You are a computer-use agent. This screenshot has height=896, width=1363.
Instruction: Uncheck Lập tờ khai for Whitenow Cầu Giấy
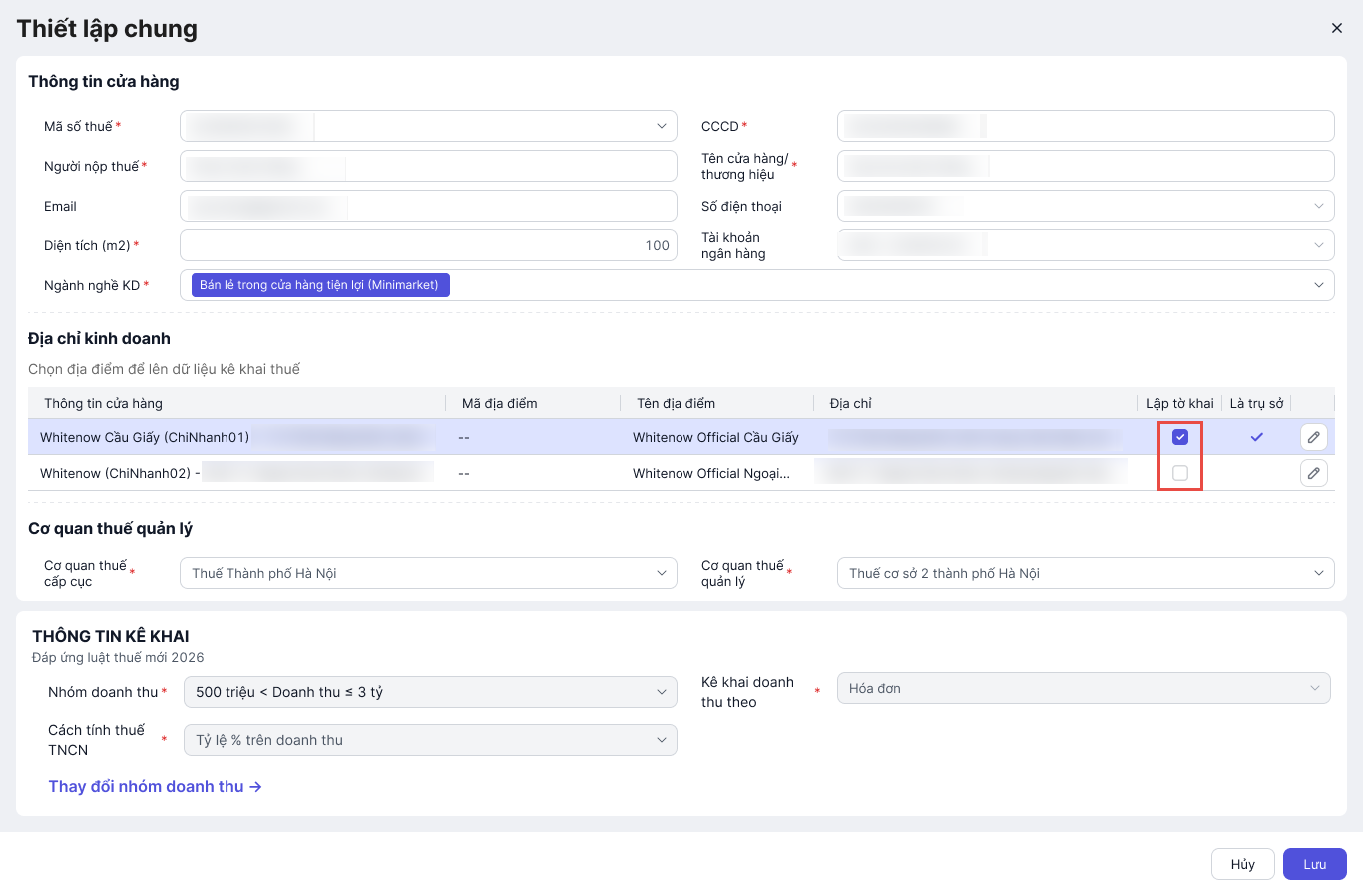coord(1180,437)
